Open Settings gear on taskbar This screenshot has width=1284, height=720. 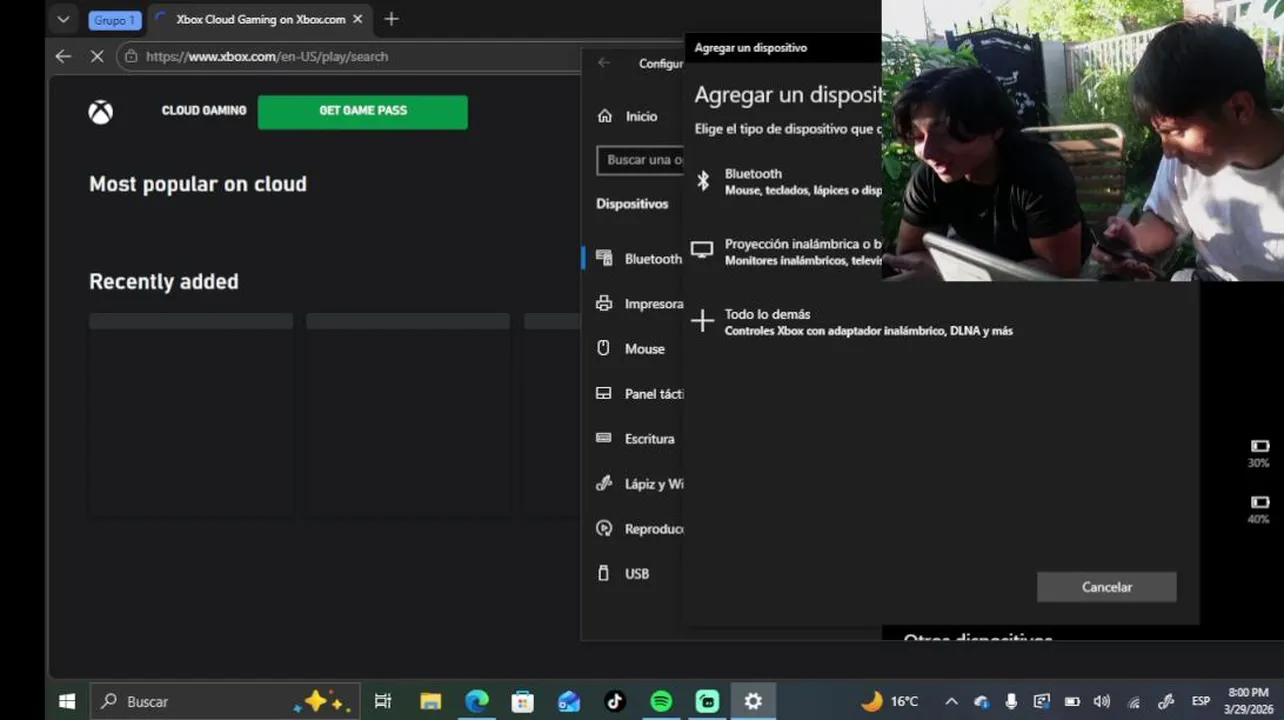pos(753,701)
